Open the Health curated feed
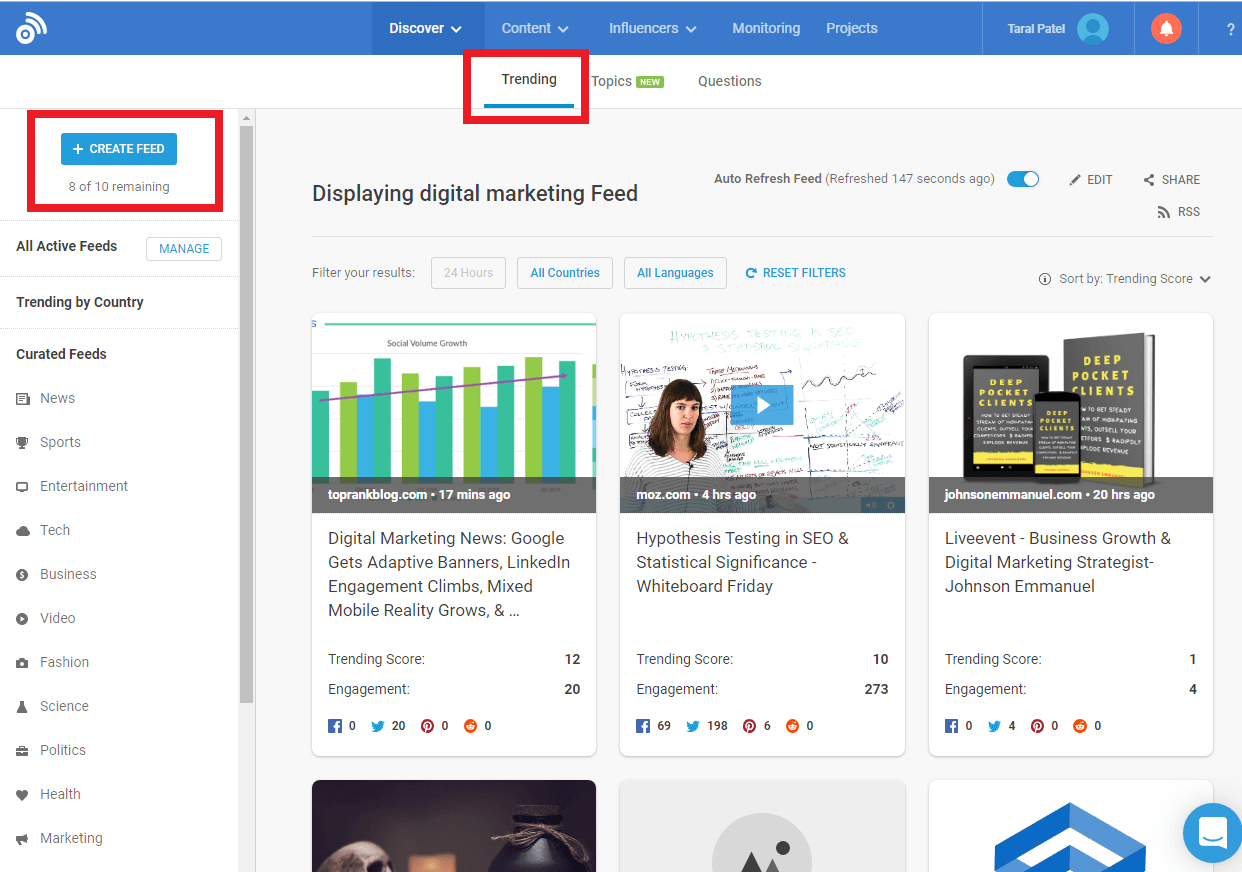Screen dimensions: 1242x872 [60, 794]
